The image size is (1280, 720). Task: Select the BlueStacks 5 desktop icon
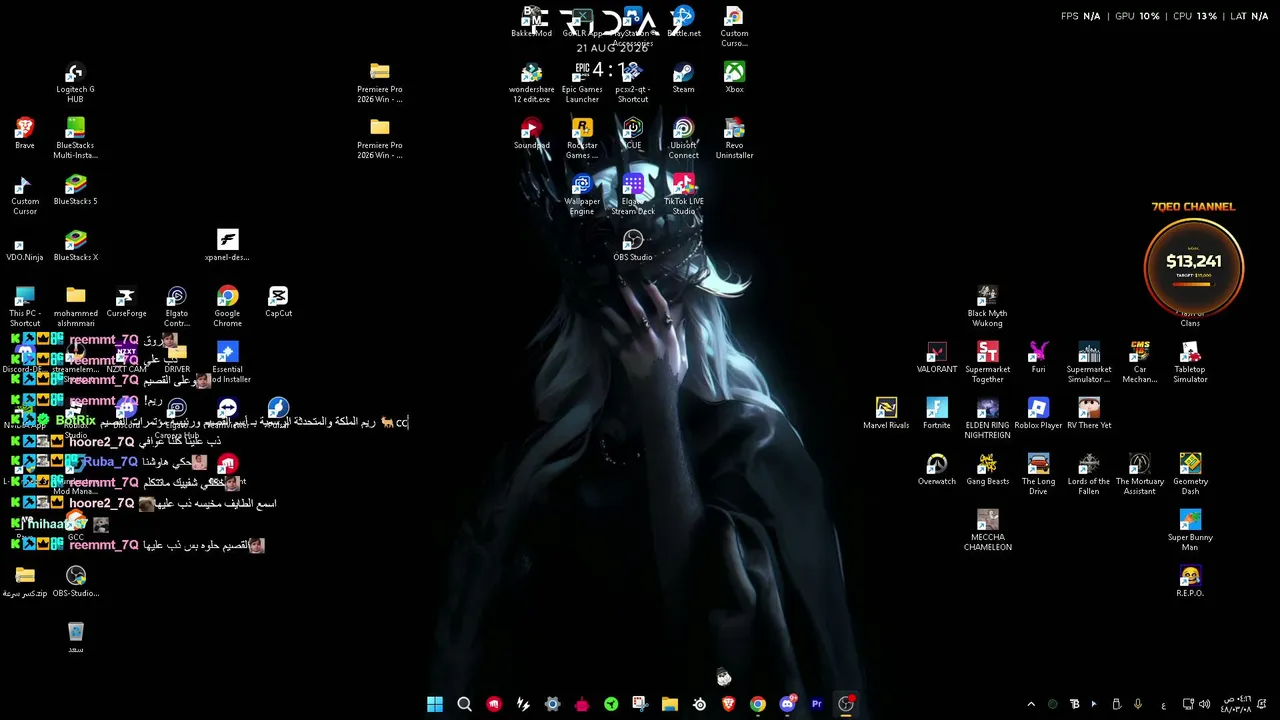click(75, 190)
